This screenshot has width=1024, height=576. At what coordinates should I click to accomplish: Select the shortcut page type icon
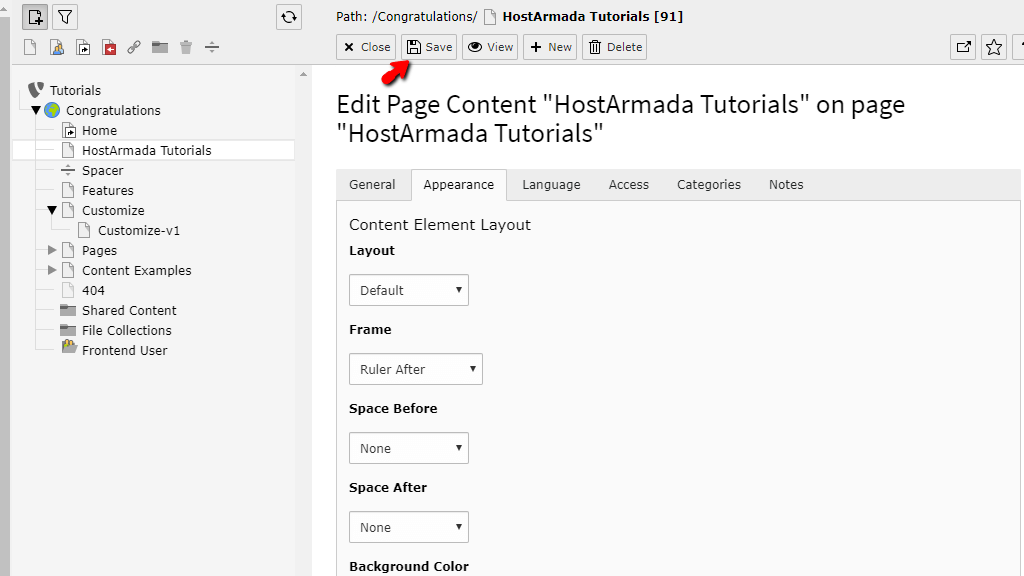[x=83, y=47]
